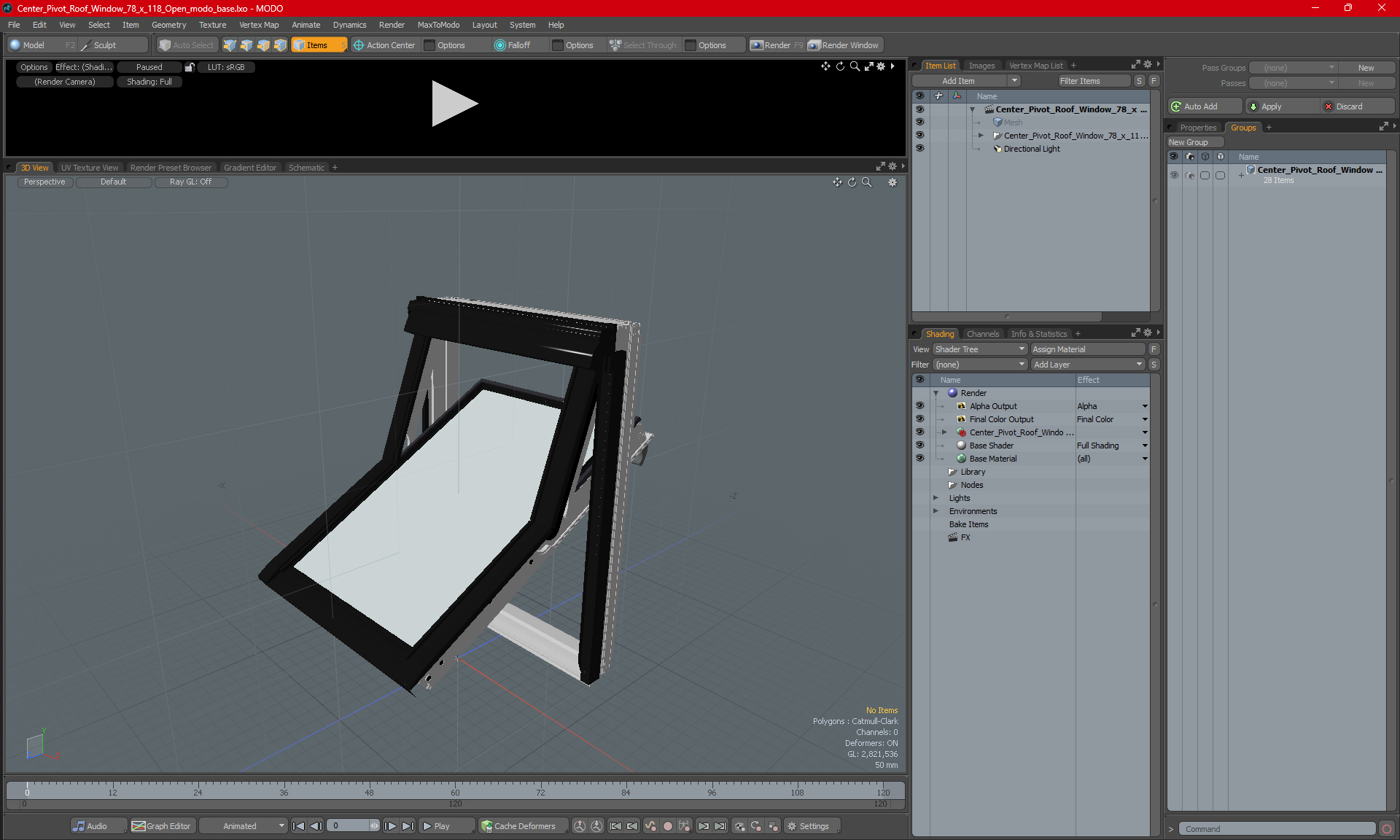The width and height of the screenshot is (1400, 840).
Task: Click the Play button in transport
Action: tap(446, 826)
